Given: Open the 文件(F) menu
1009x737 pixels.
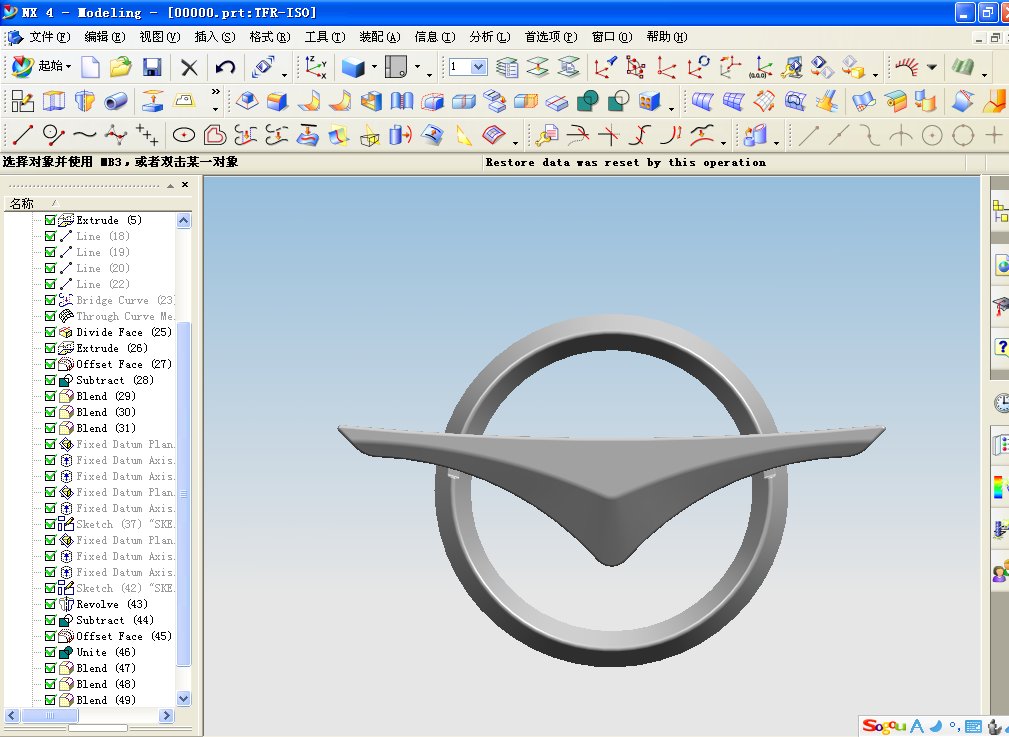Looking at the screenshot, I should point(49,37).
